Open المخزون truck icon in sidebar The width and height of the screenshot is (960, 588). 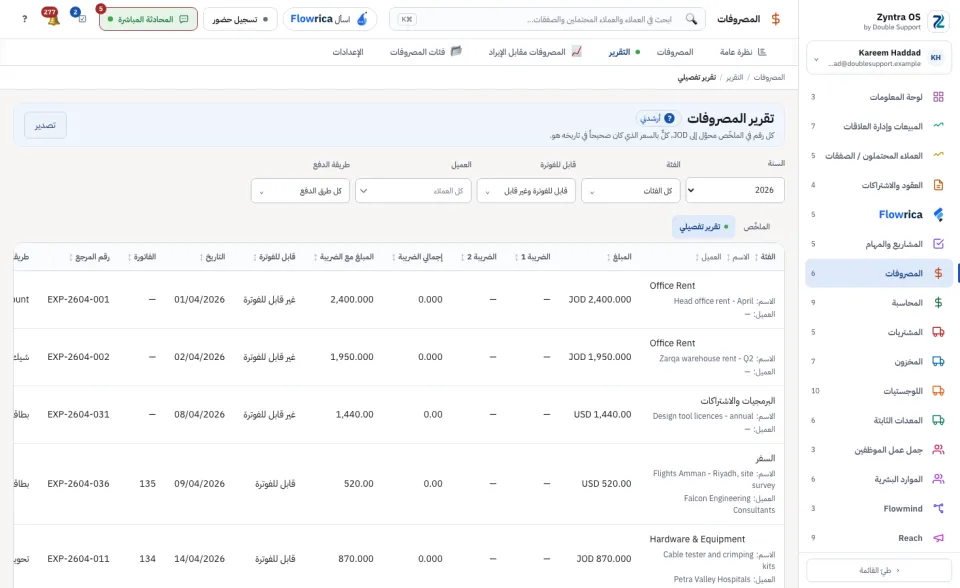point(938,361)
